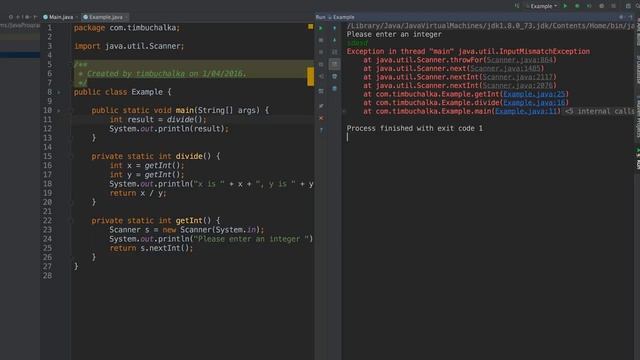Viewport: 640px width, 360px height.
Task: Click 'import java.util.Scanner;' statement
Action: point(129,46)
